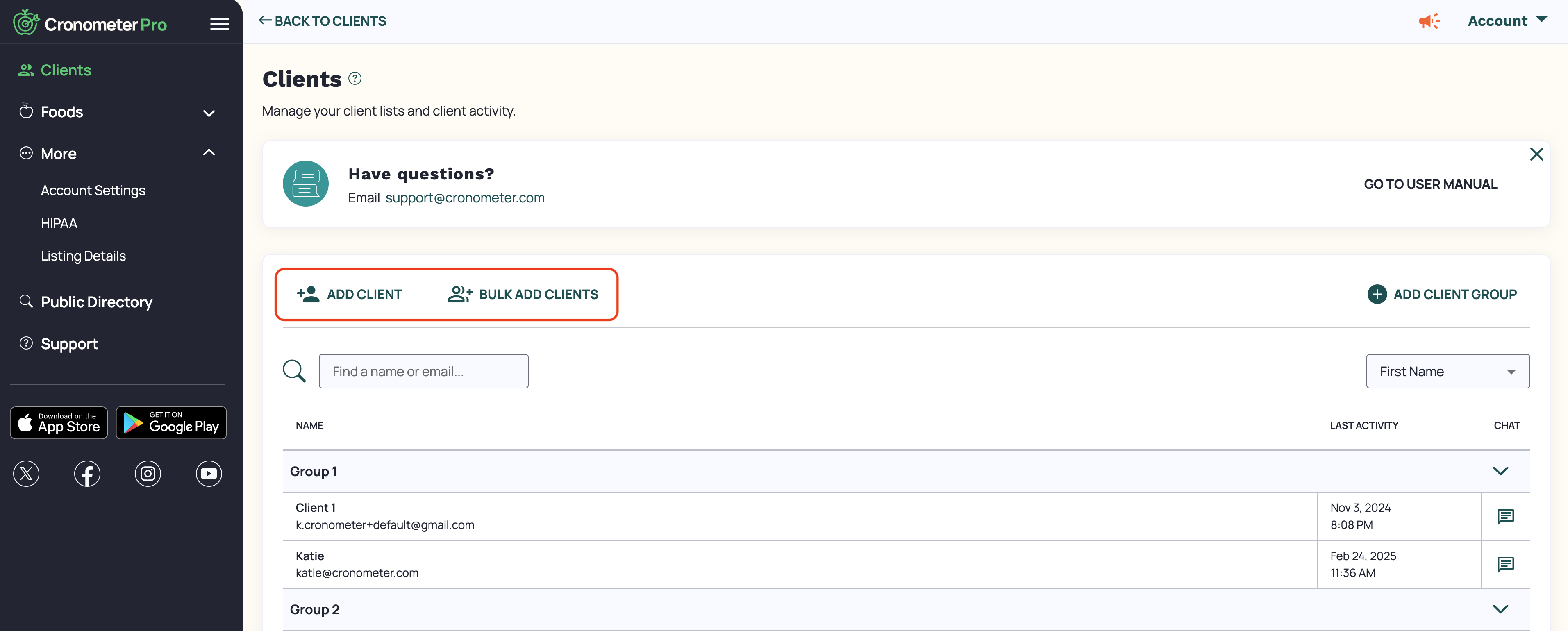Click the search magnifier icon
The image size is (1568, 631).
294,370
